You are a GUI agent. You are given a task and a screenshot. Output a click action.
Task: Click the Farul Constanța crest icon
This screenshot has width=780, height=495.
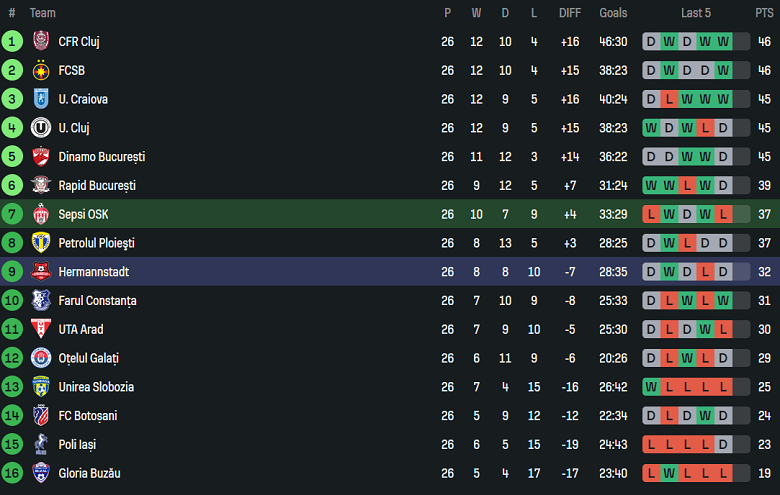(x=40, y=300)
